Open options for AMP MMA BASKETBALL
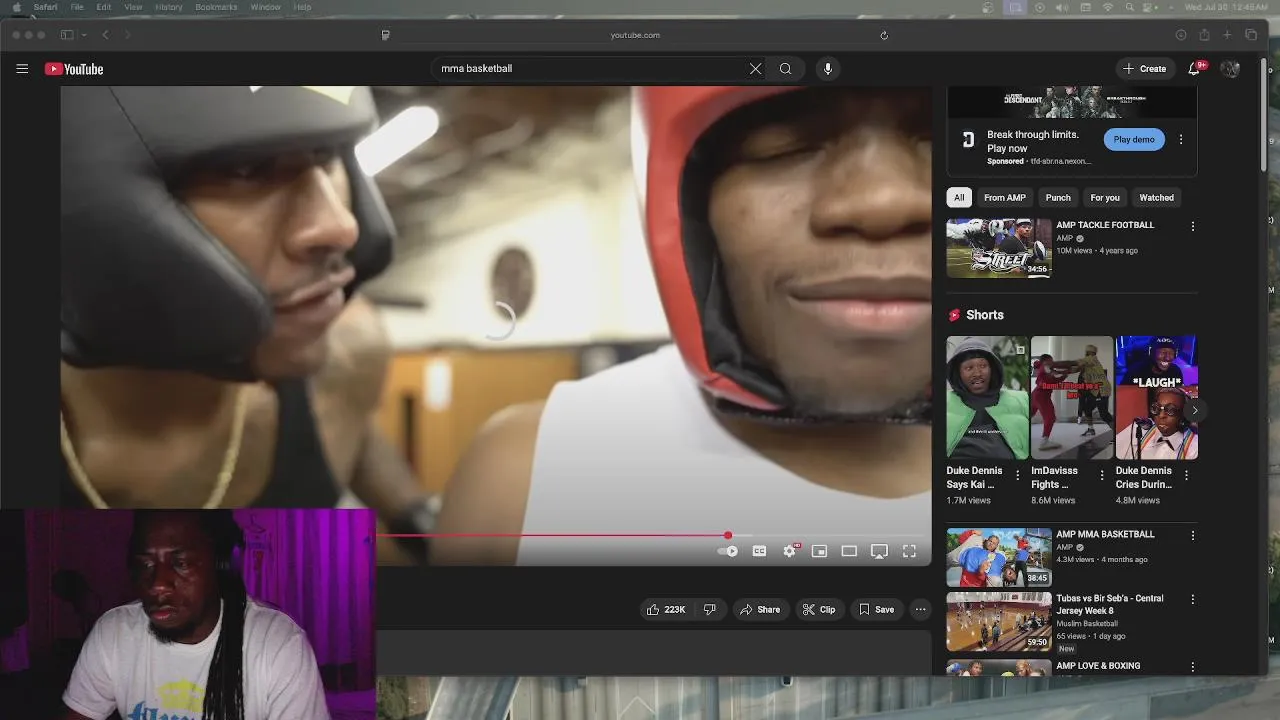Image resolution: width=1280 pixels, height=720 pixels. 1192,535
